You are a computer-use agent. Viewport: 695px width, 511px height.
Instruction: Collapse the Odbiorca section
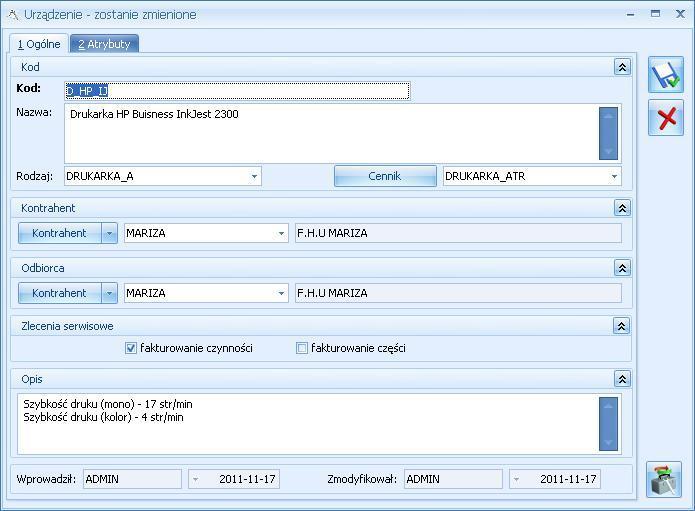tap(622, 268)
